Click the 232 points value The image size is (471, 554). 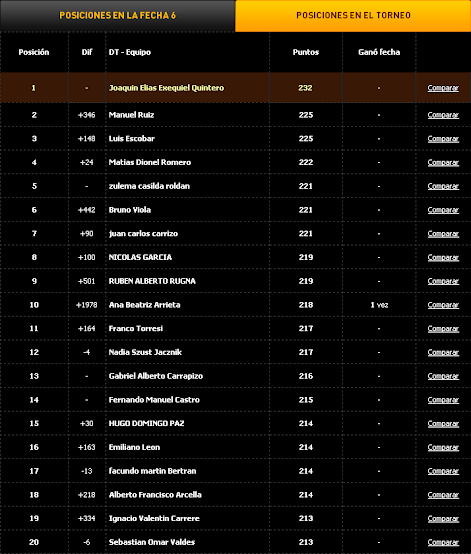[305, 88]
